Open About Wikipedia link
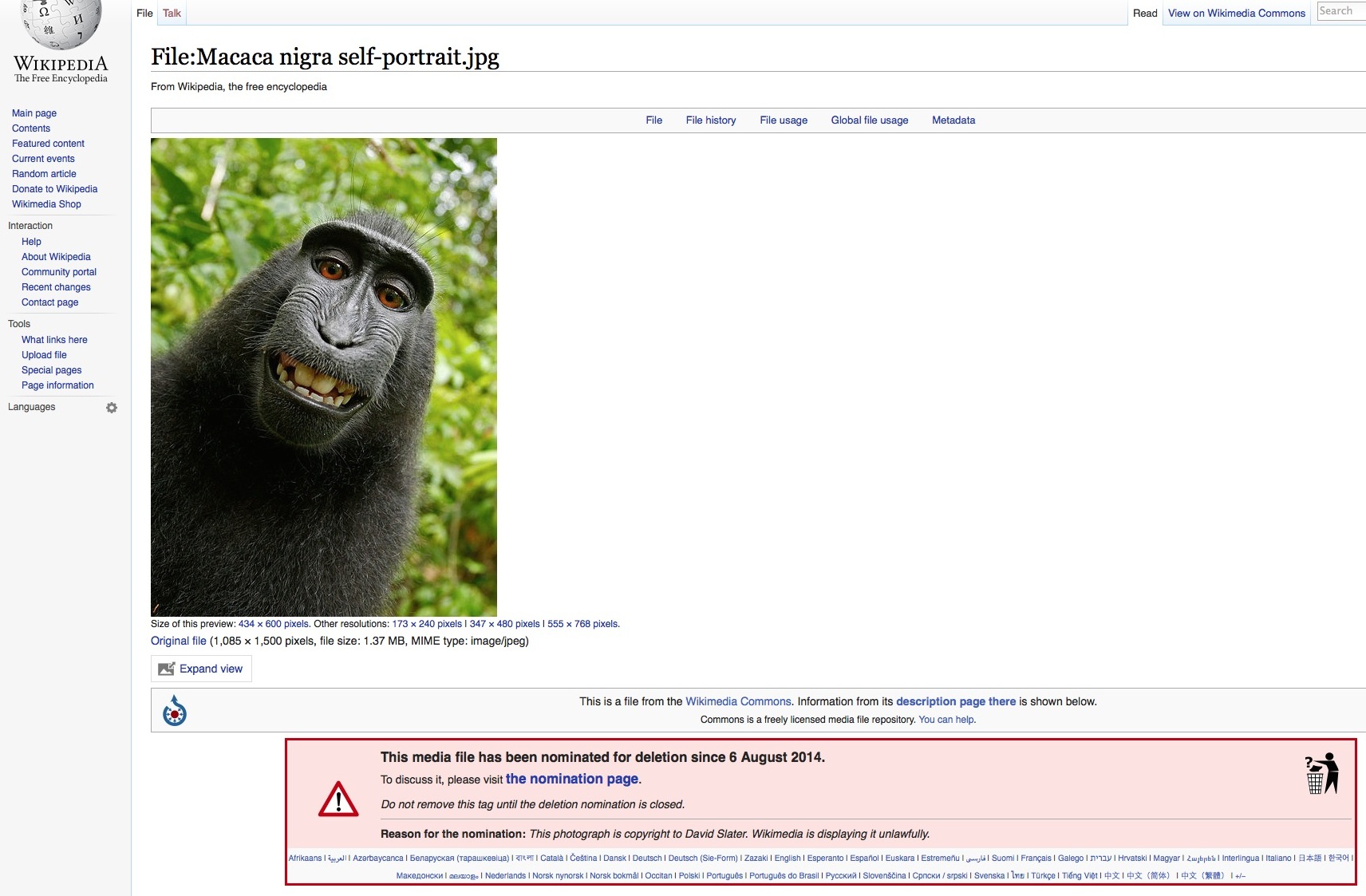 tap(56, 257)
